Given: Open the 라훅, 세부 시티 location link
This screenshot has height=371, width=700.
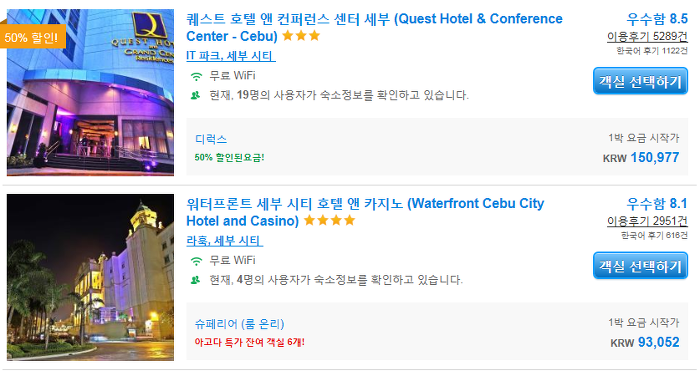Looking at the screenshot, I should click(224, 241).
